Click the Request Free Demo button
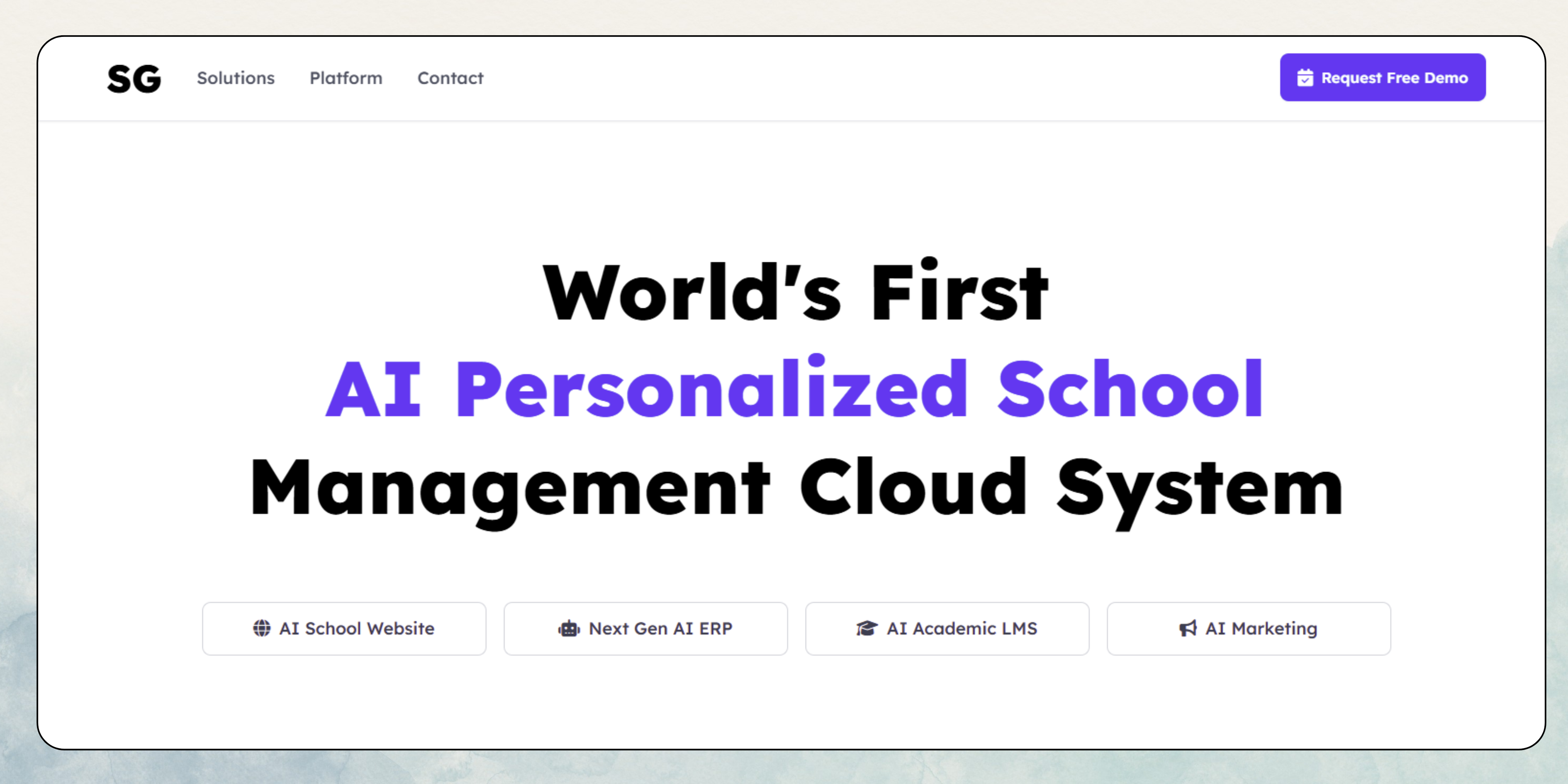This screenshot has height=784, width=1568. coord(1382,77)
